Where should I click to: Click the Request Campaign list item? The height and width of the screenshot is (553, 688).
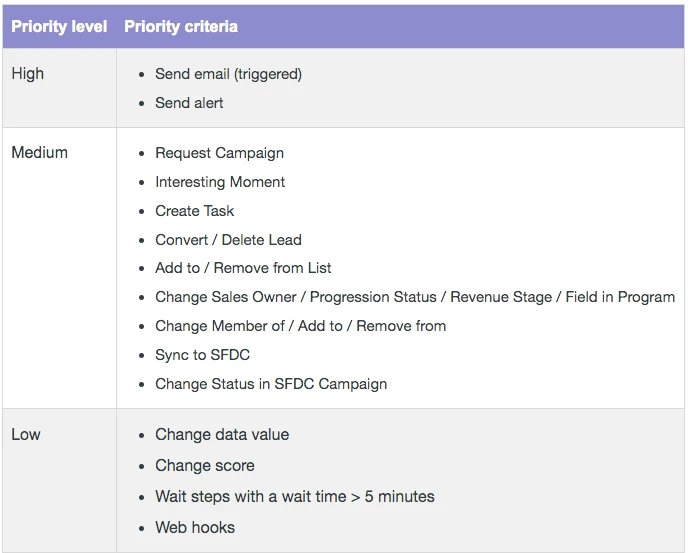pyautogui.click(x=219, y=153)
